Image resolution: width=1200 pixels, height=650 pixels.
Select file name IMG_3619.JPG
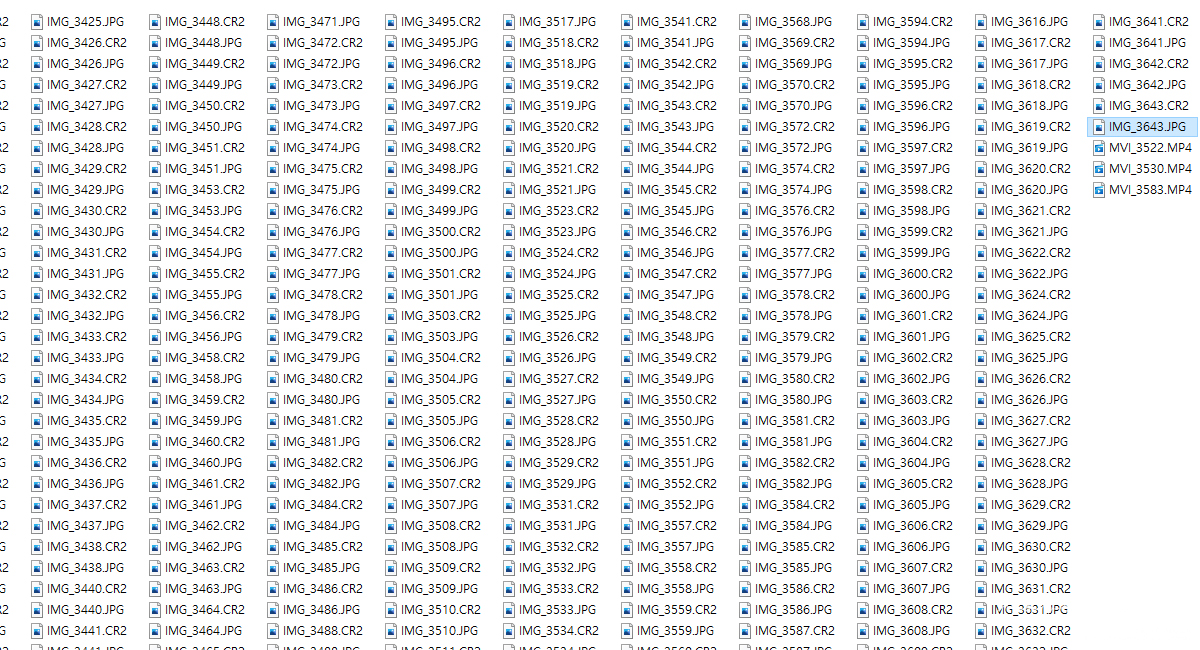(1030, 147)
